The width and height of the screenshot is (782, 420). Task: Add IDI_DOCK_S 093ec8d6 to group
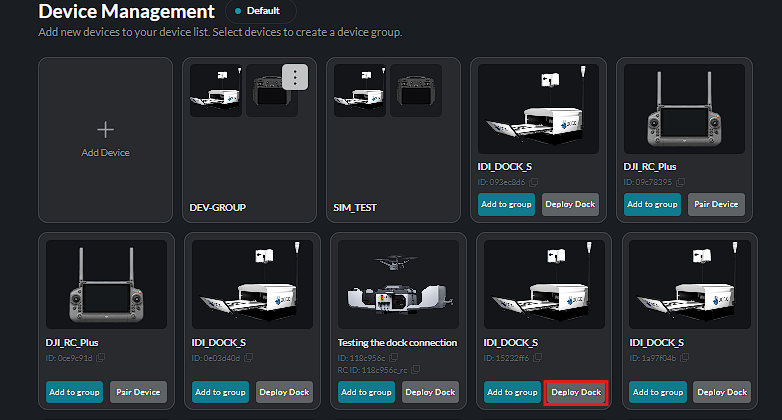(x=506, y=205)
